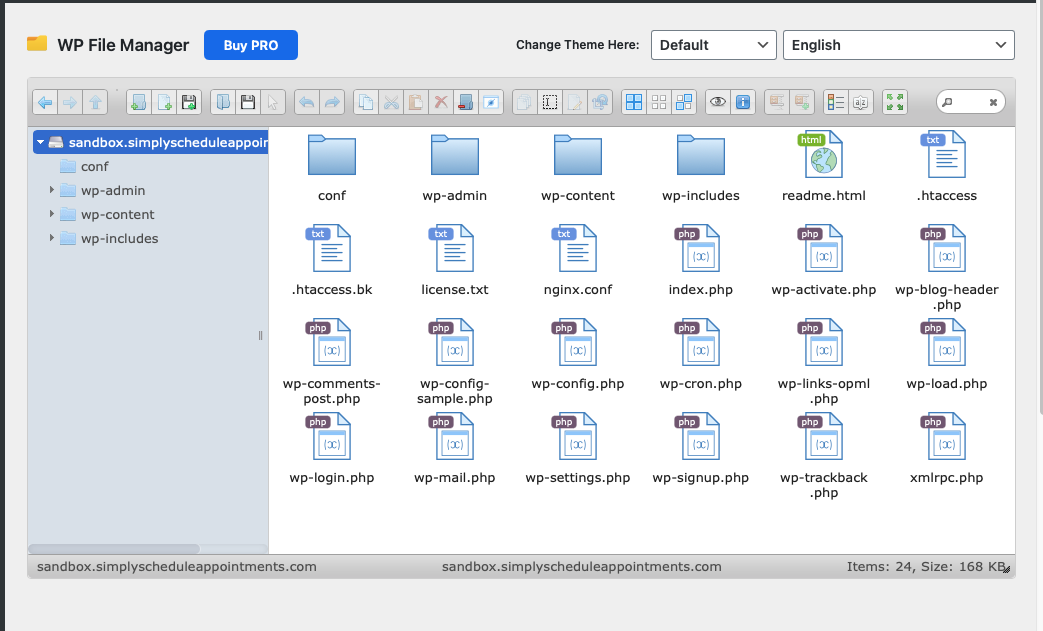This screenshot has height=631, width=1043.
Task: Clear search with the X button
Action: (993, 102)
